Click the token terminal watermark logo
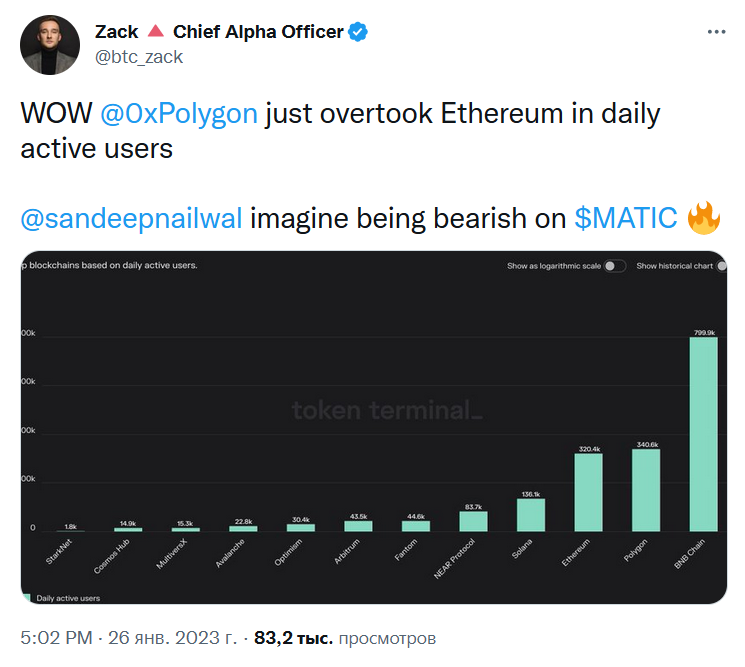Screen dimensions: 745x667 (x=386, y=410)
